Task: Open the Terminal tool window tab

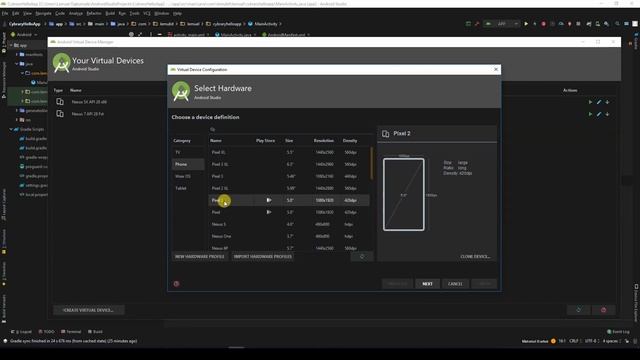Action: point(71,331)
